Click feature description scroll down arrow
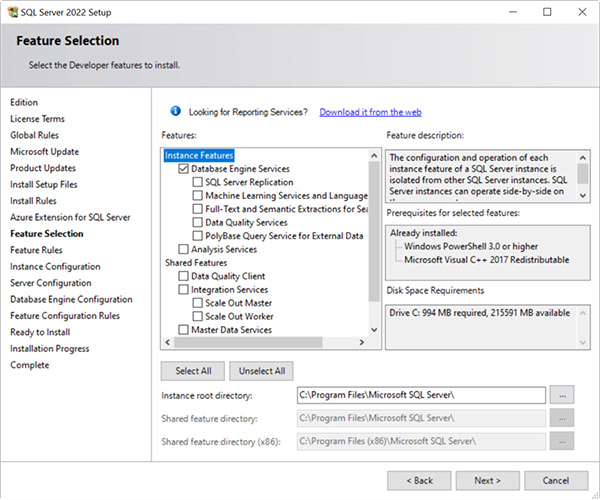Screen dimensions: 600x500 582,195
